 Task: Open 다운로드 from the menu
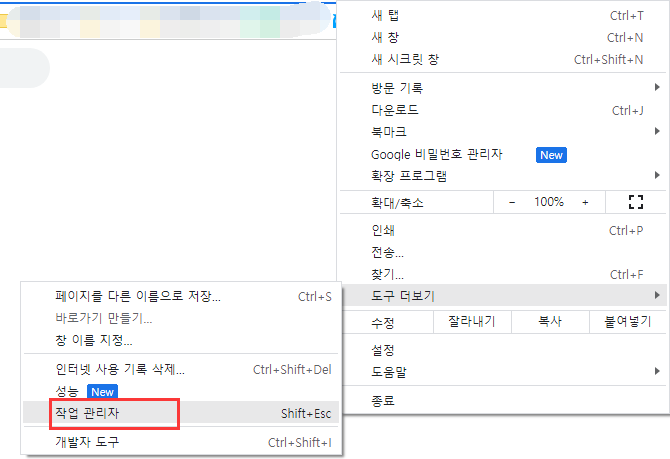(394, 110)
